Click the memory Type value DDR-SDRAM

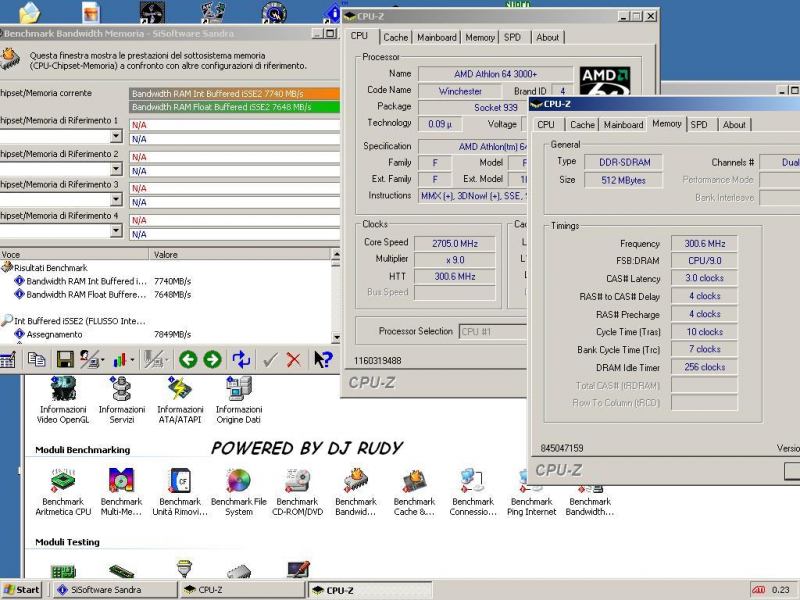(623, 162)
